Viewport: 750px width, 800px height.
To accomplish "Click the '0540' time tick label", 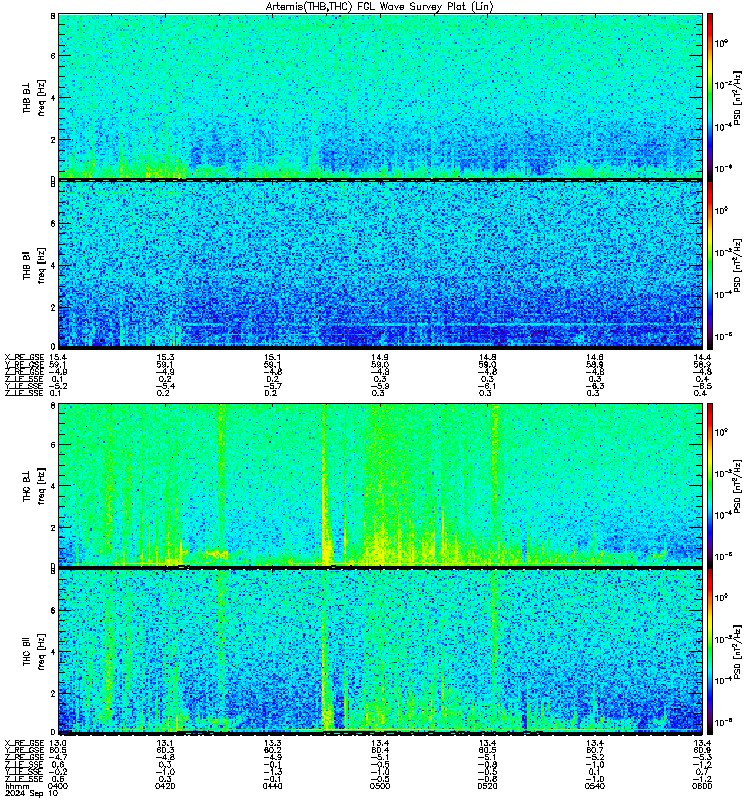I will pyautogui.click(x=595, y=786).
